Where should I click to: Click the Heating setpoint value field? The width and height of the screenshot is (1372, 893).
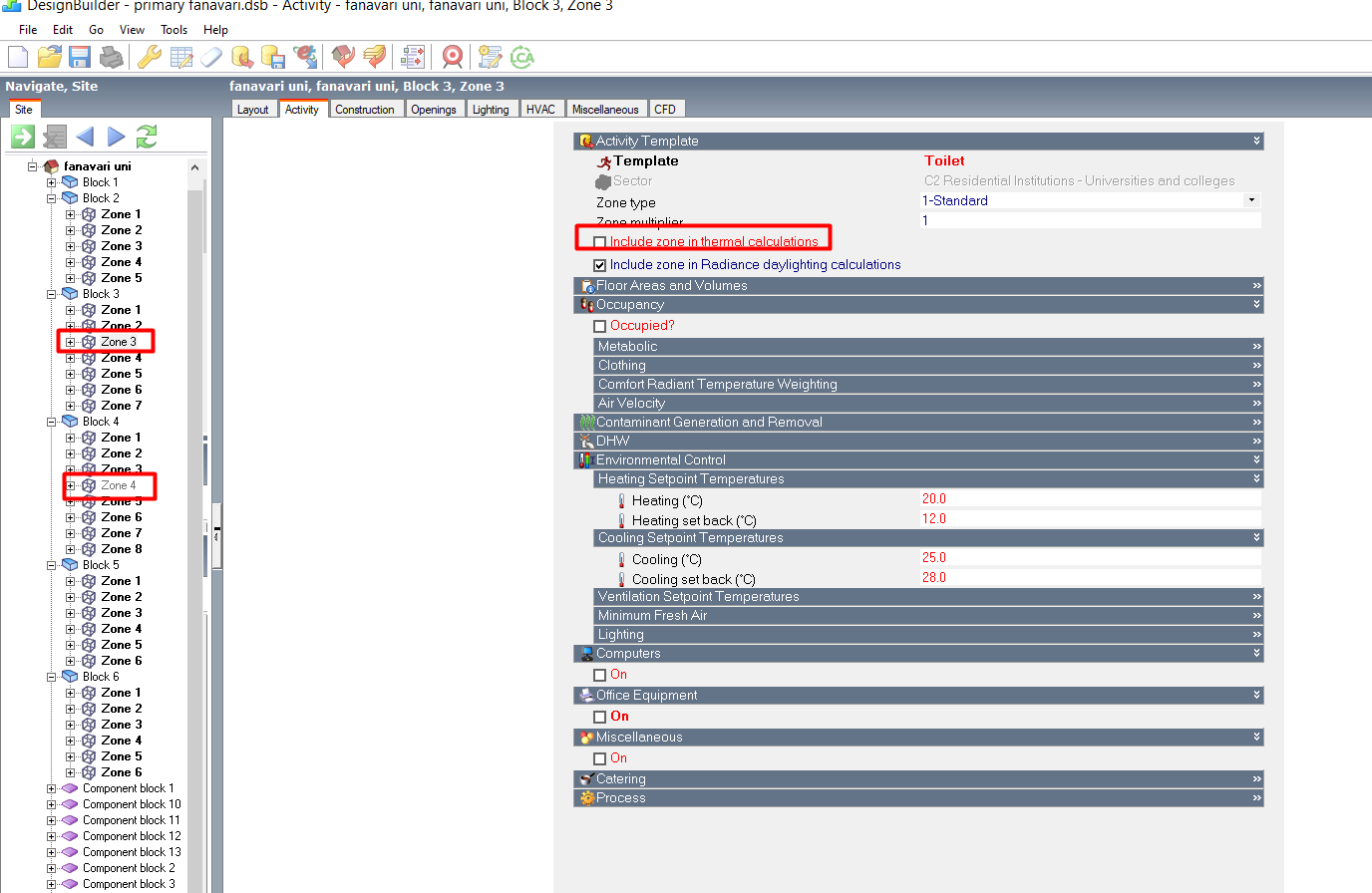(x=1091, y=499)
